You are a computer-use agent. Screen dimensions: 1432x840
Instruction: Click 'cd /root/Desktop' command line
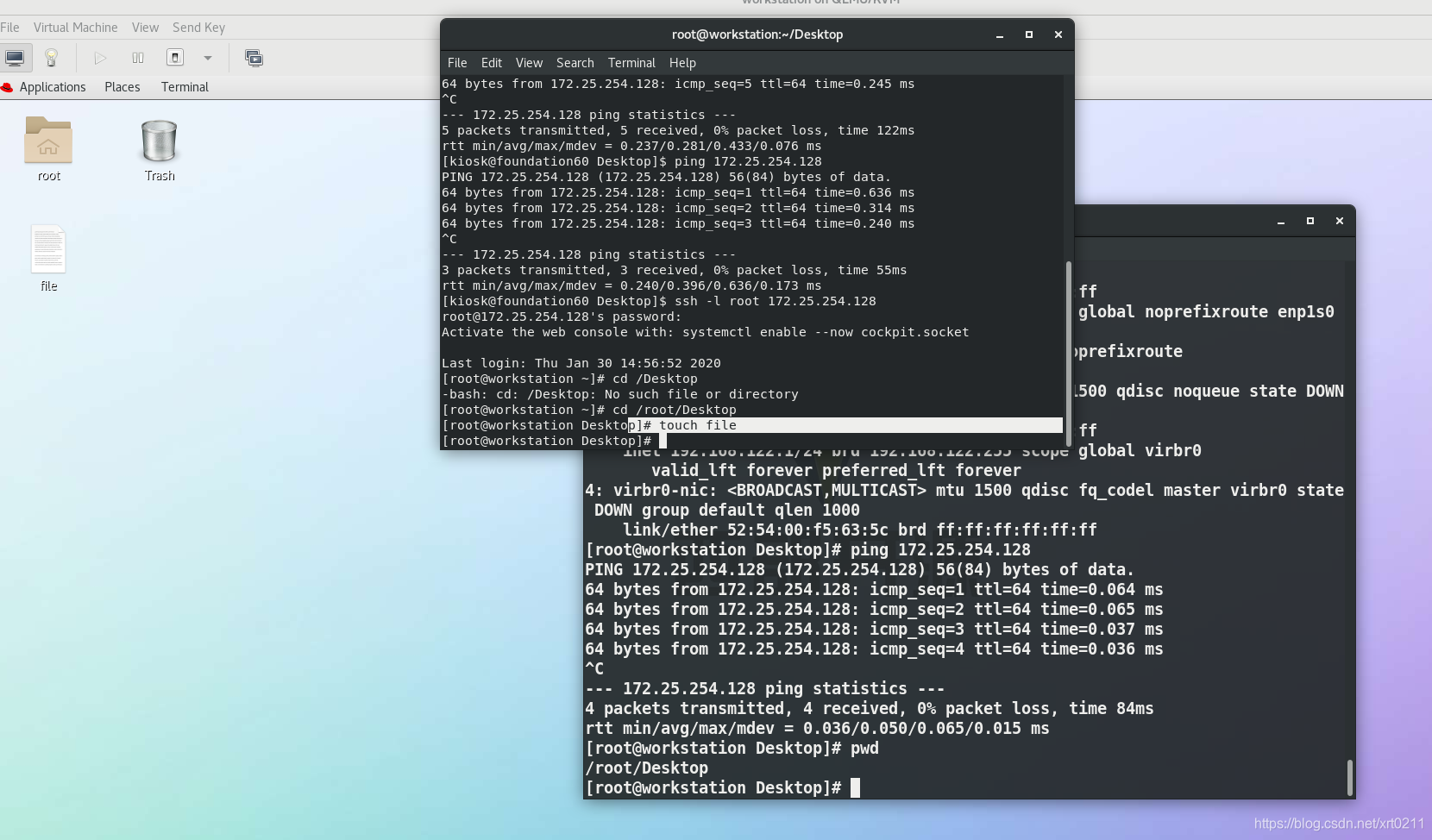pyautogui.click(x=589, y=410)
